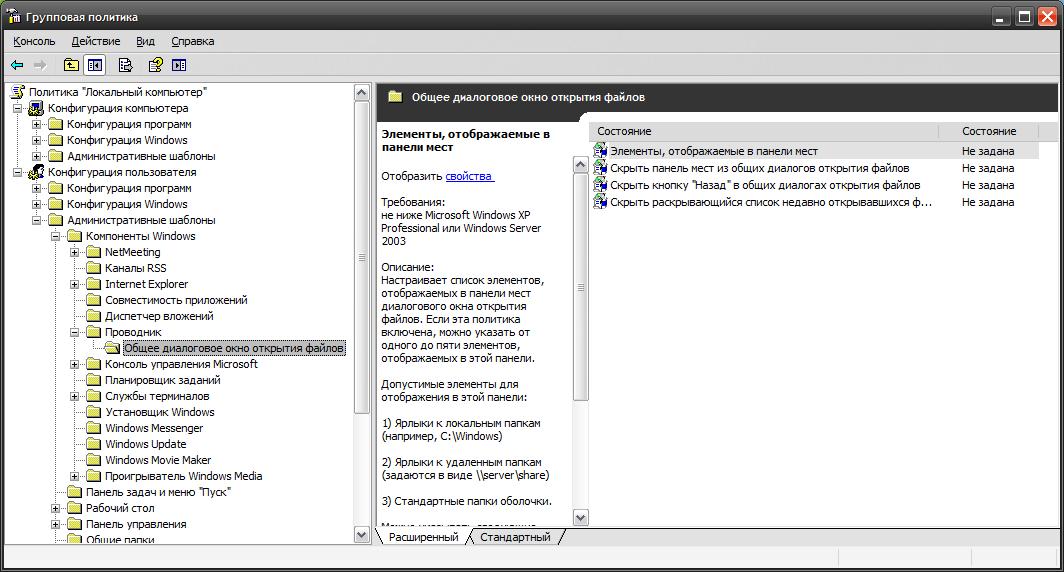Open the свойства link
Screen dimensions: 1064x572
point(470,176)
